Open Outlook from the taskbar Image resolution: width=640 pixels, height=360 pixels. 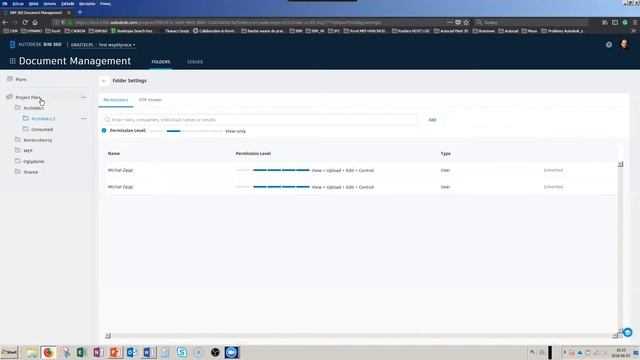[x=131, y=352]
